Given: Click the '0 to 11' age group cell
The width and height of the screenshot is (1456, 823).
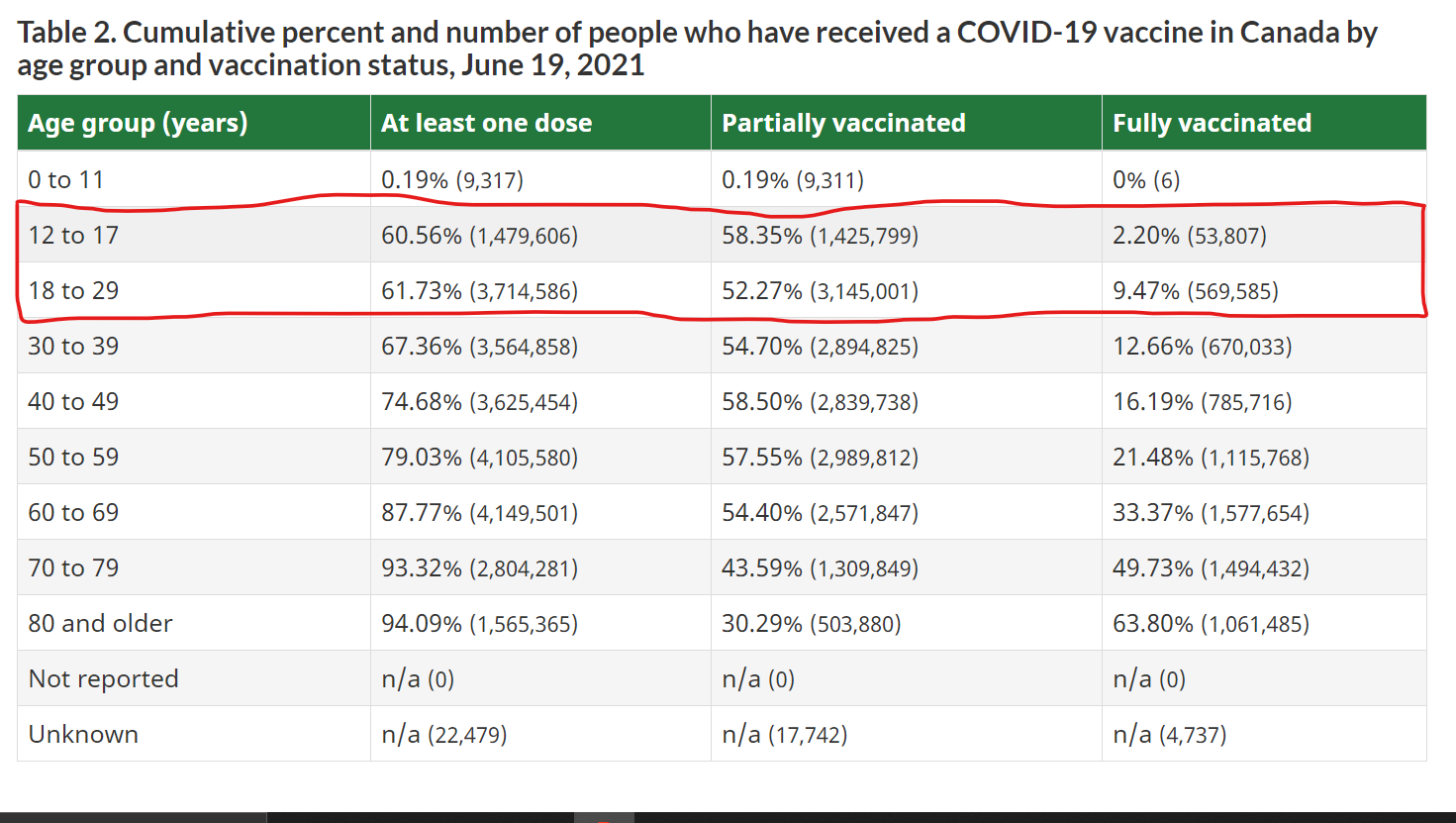Looking at the screenshot, I should click(66, 180).
